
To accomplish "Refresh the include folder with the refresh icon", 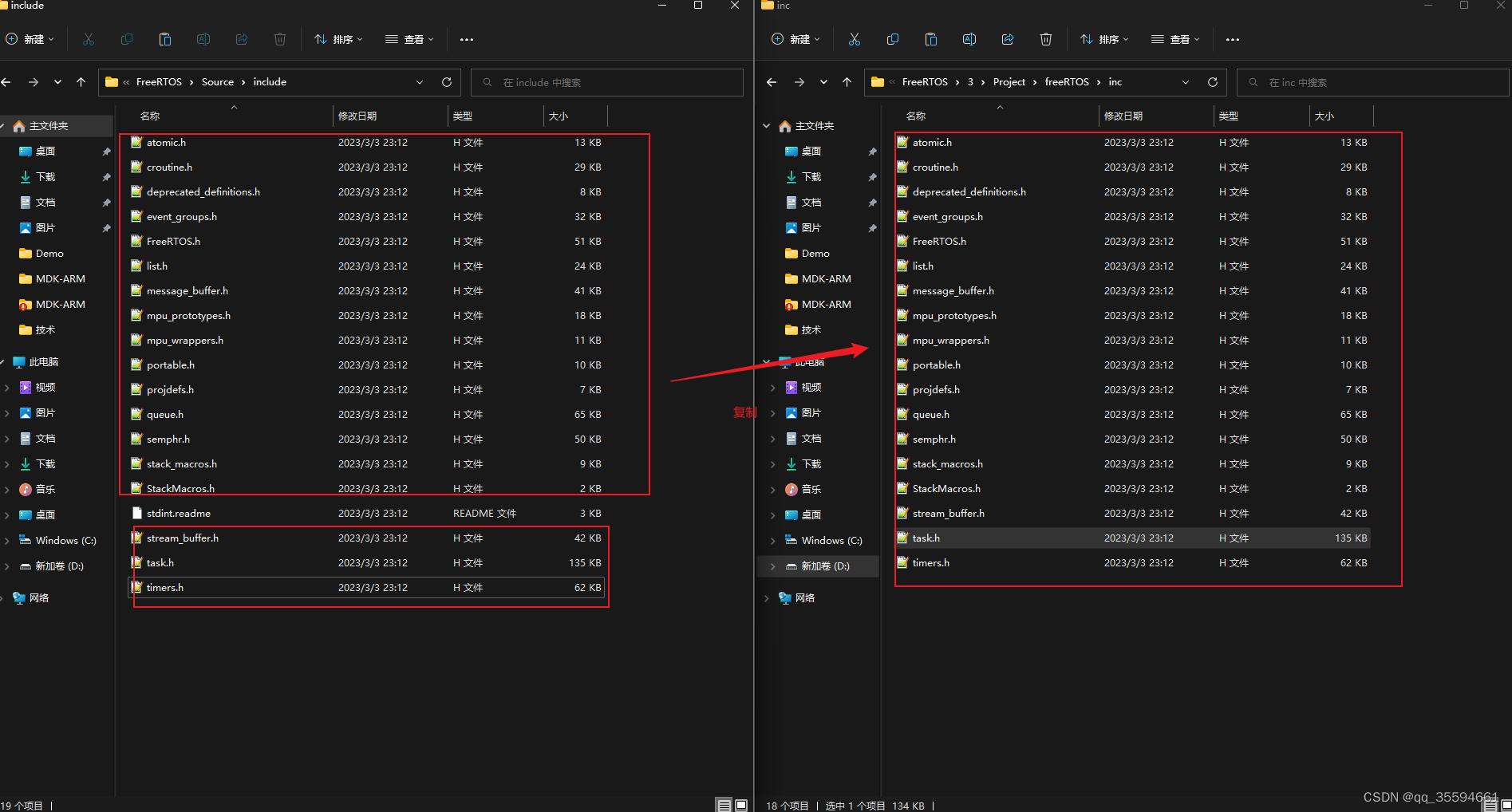I will coord(446,81).
